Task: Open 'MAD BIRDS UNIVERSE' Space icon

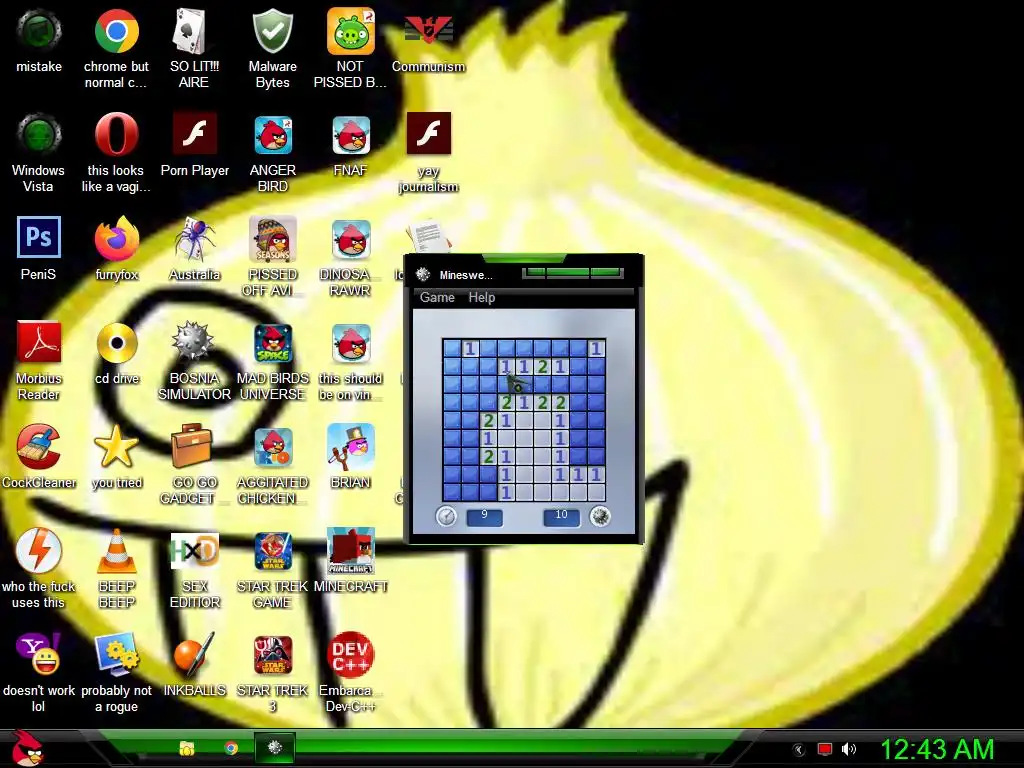Action: [x=273, y=342]
